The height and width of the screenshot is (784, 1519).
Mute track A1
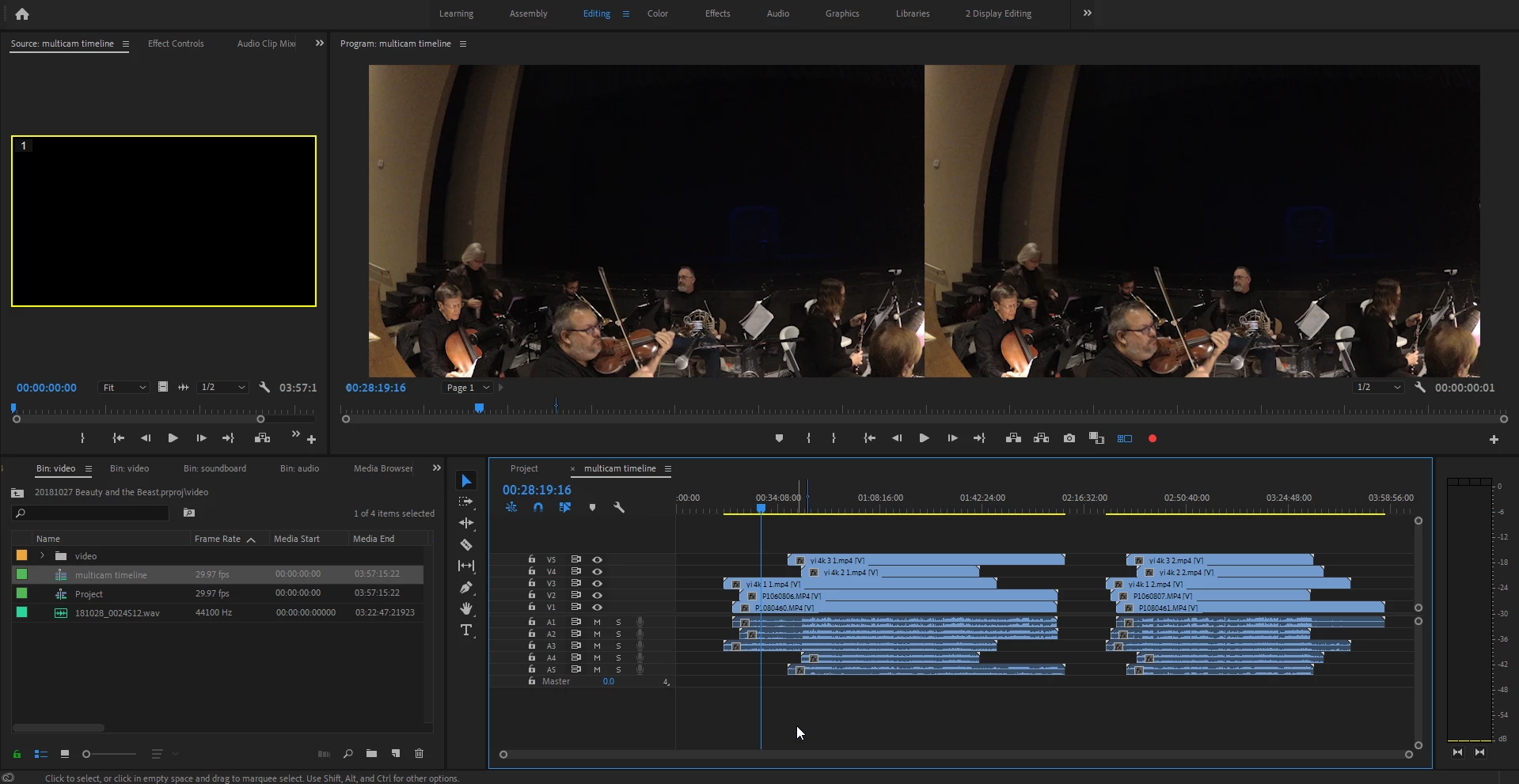(x=598, y=622)
